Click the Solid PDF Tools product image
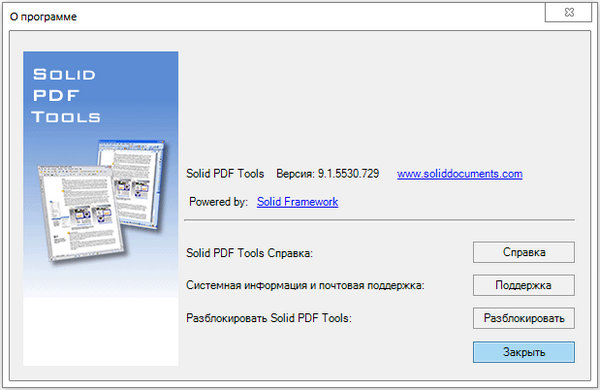The height and width of the screenshot is (390, 600). tap(101, 209)
